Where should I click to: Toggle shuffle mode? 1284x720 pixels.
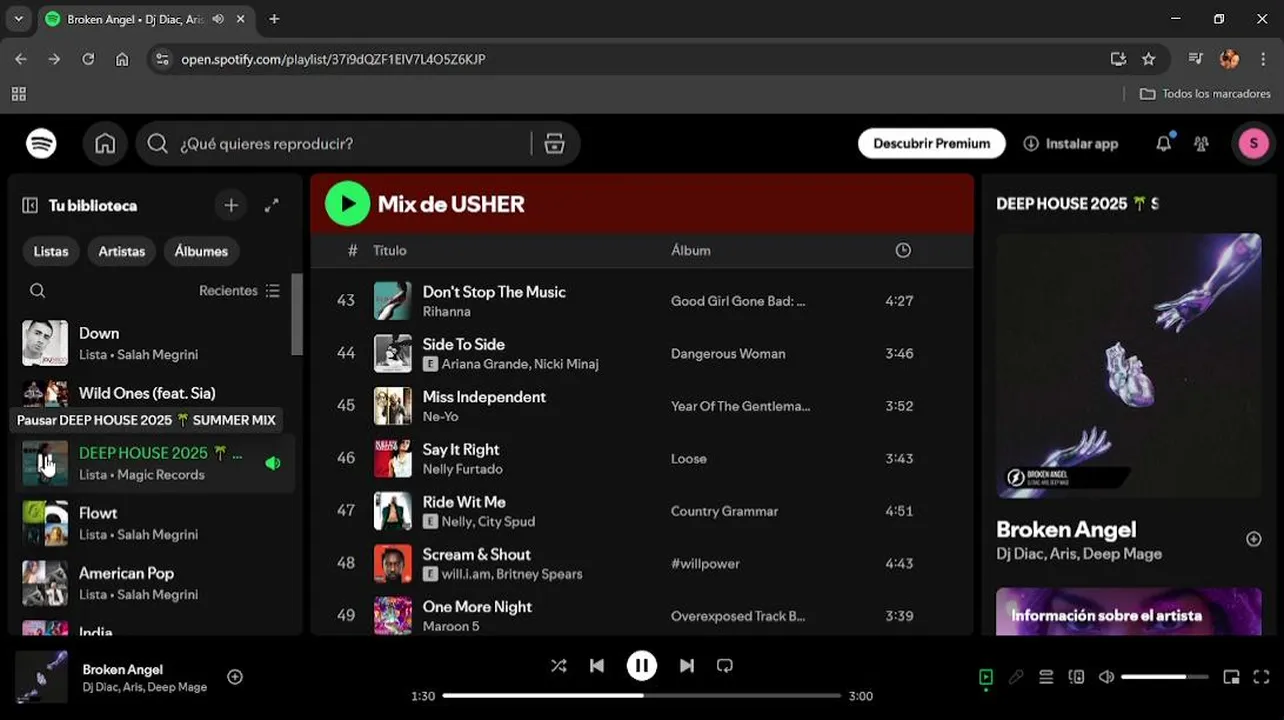tap(558, 666)
